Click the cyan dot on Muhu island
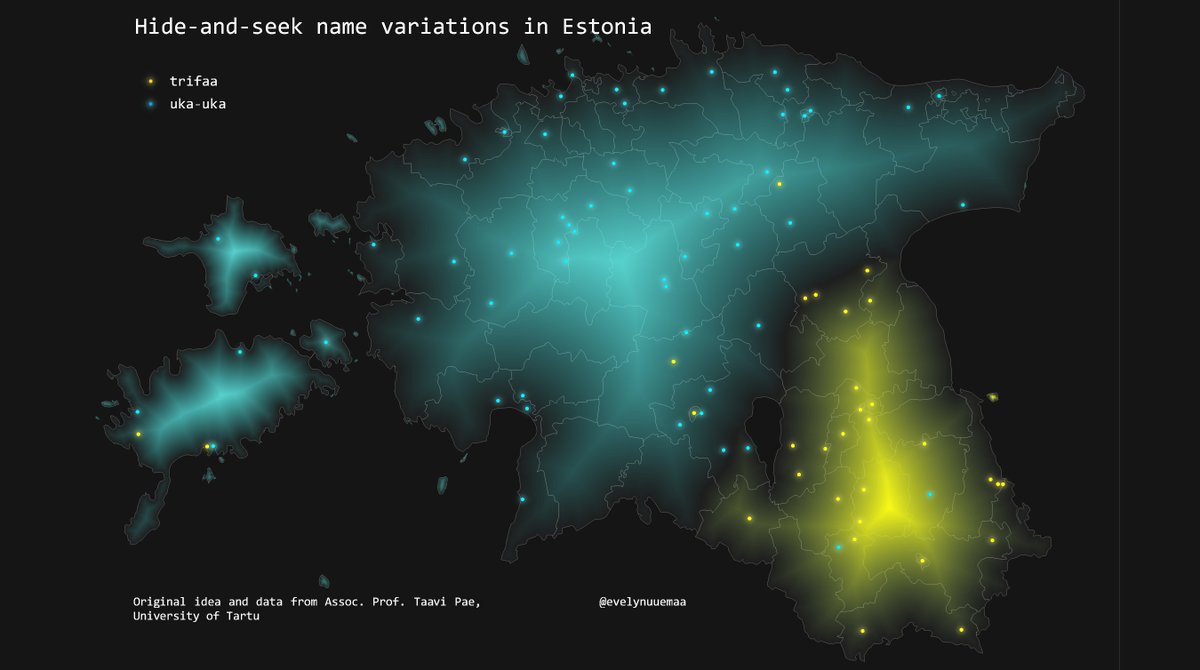1200x670 pixels. [326, 342]
